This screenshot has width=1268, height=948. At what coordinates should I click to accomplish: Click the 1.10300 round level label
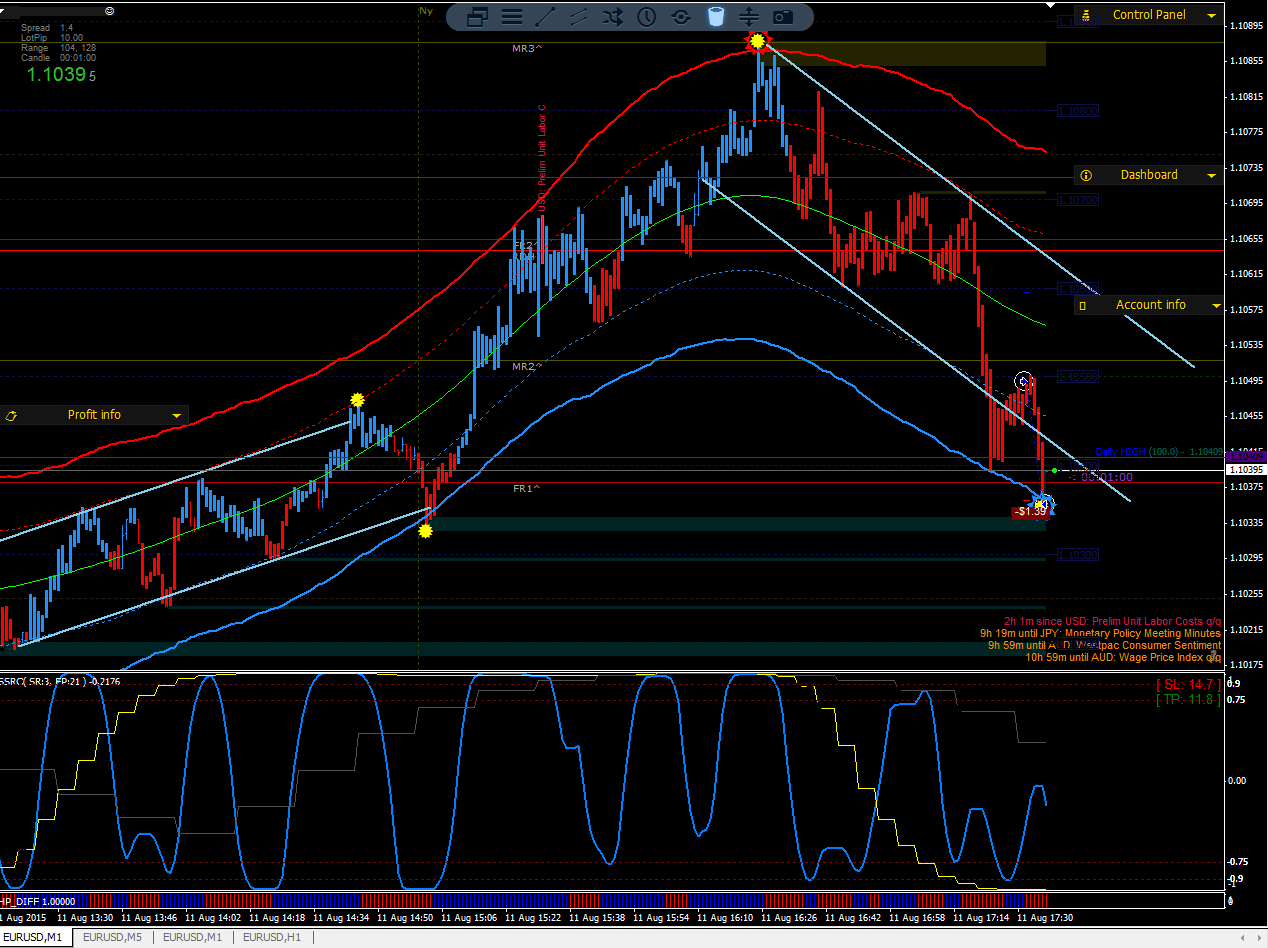[x=1078, y=554]
